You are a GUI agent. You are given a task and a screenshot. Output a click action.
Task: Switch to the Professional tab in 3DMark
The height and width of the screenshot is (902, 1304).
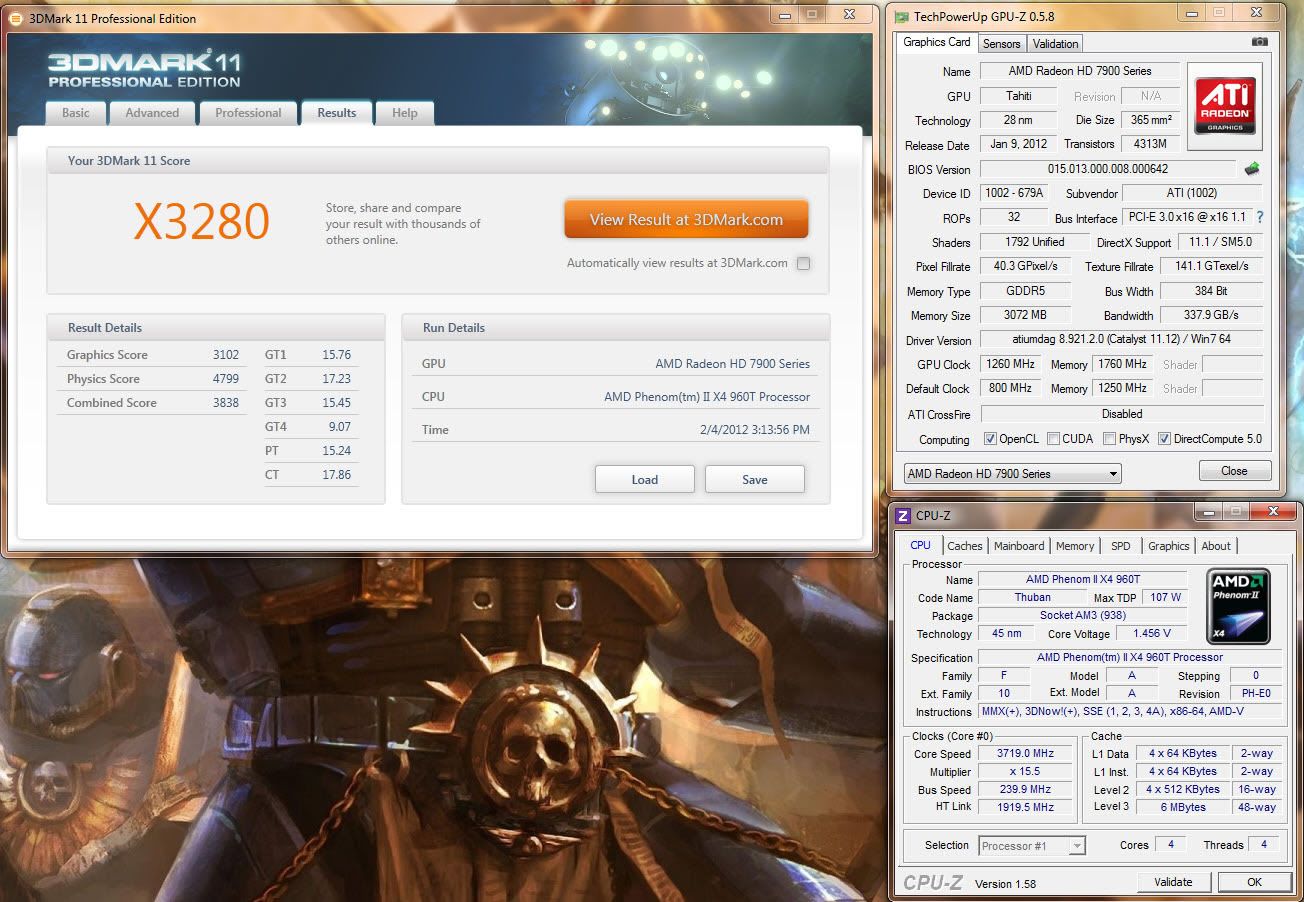pos(248,113)
